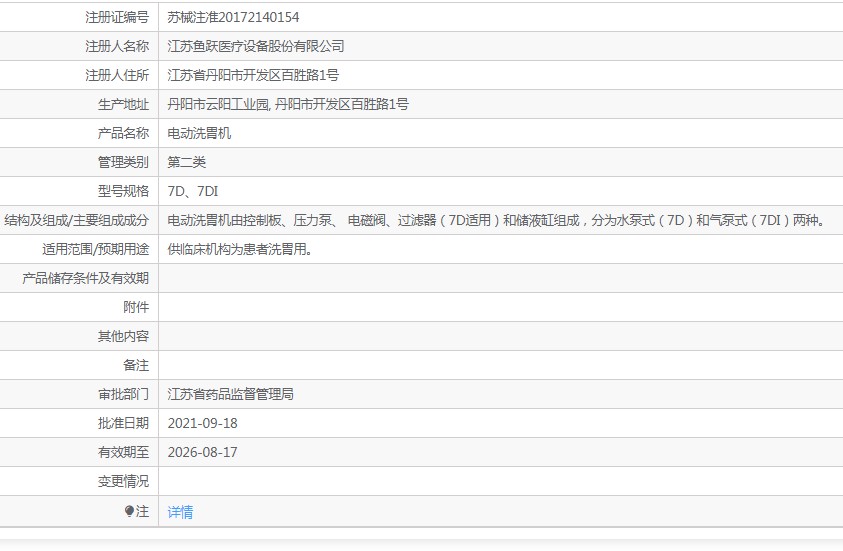The image size is (843, 551).
Task: Click expiry date 2026-08-17
Action: pyautogui.click(x=202, y=452)
